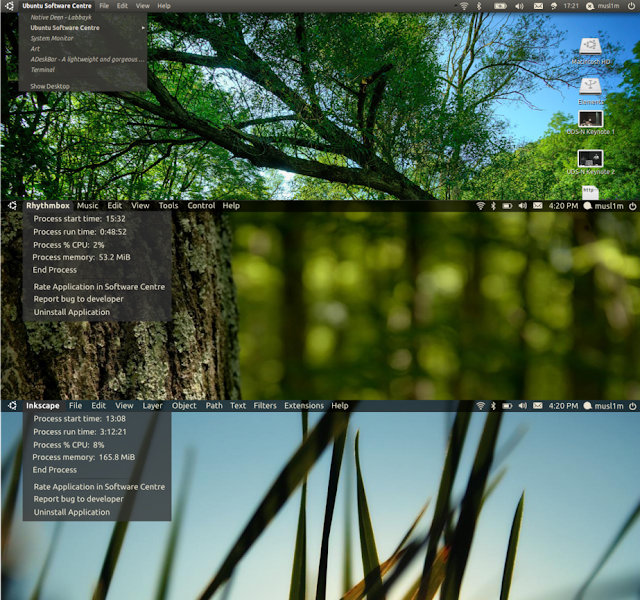The height and width of the screenshot is (600, 640).
Task: Click power icon in the Inkscape panel
Action: click(633, 406)
